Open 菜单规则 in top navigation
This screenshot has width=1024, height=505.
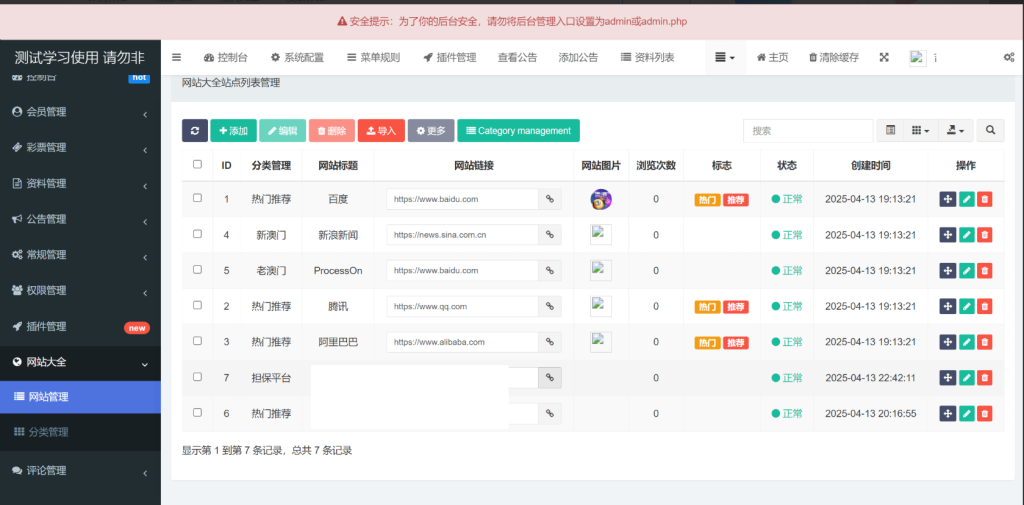[374, 57]
